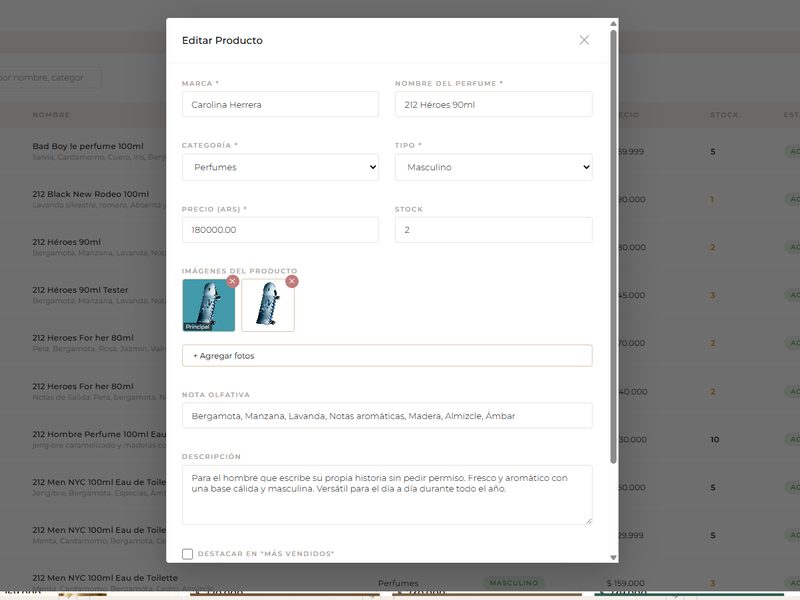Click the $ 159.000 price cell
The width and height of the screenshot is (800, 600).
click(x=626, y=583)
